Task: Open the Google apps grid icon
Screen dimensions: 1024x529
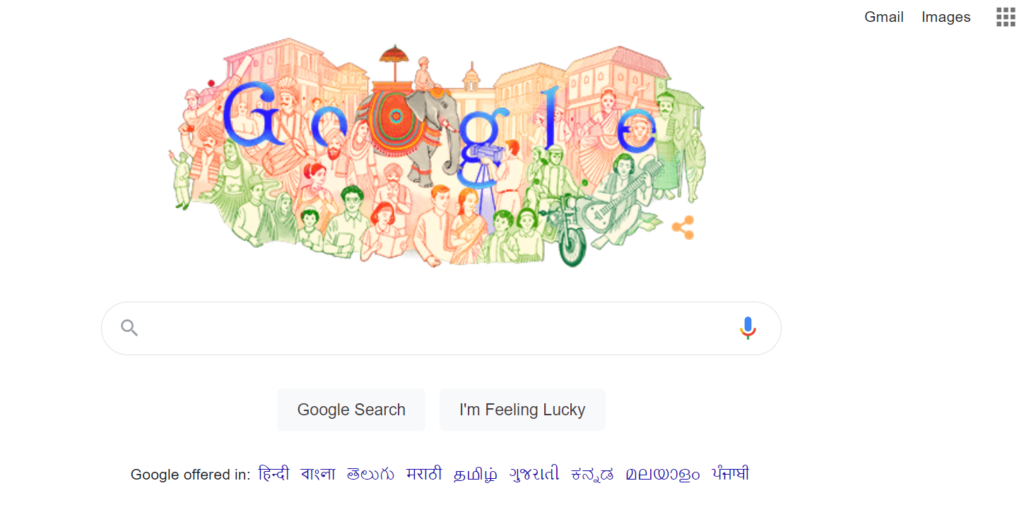Action: click(x=1005, y=17)
